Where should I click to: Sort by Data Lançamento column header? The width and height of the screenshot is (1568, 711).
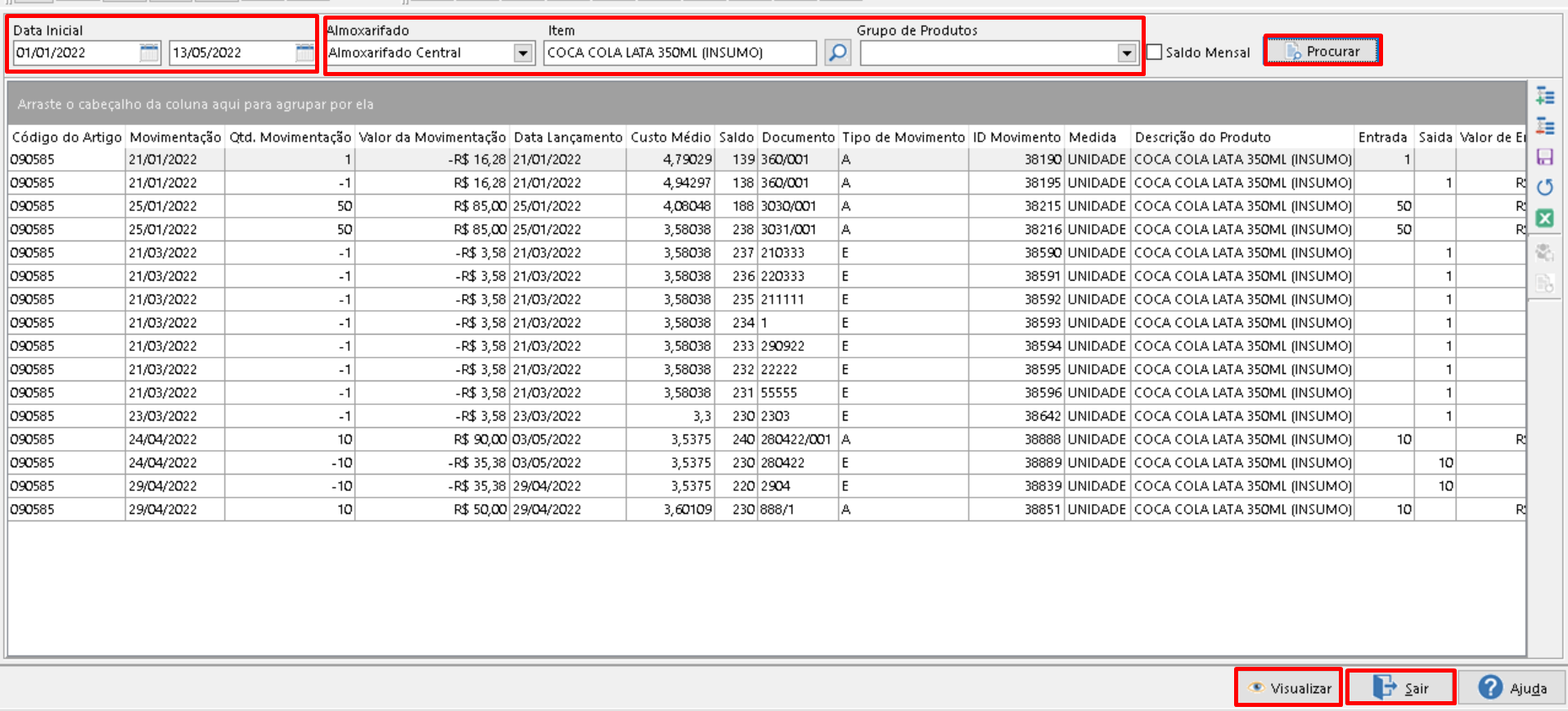pos(568,137)
